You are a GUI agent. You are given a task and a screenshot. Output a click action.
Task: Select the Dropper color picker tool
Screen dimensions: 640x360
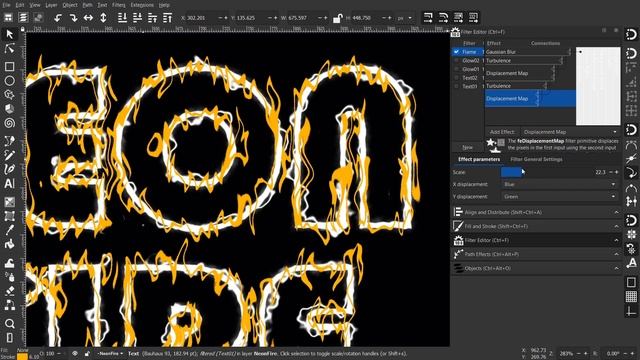pyautogui.click(x=9, y=230)
